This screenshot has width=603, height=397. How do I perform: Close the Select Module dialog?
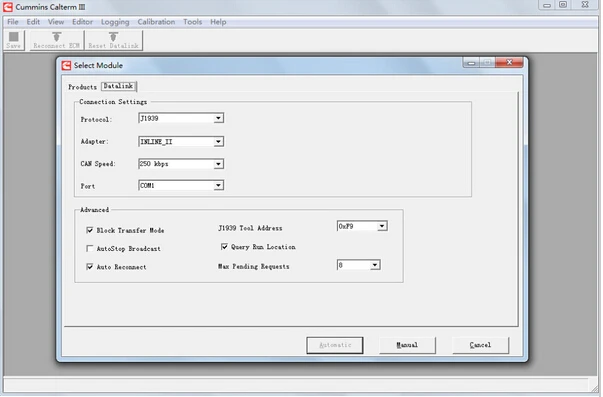pyautogui.click(x=509, y=62)
